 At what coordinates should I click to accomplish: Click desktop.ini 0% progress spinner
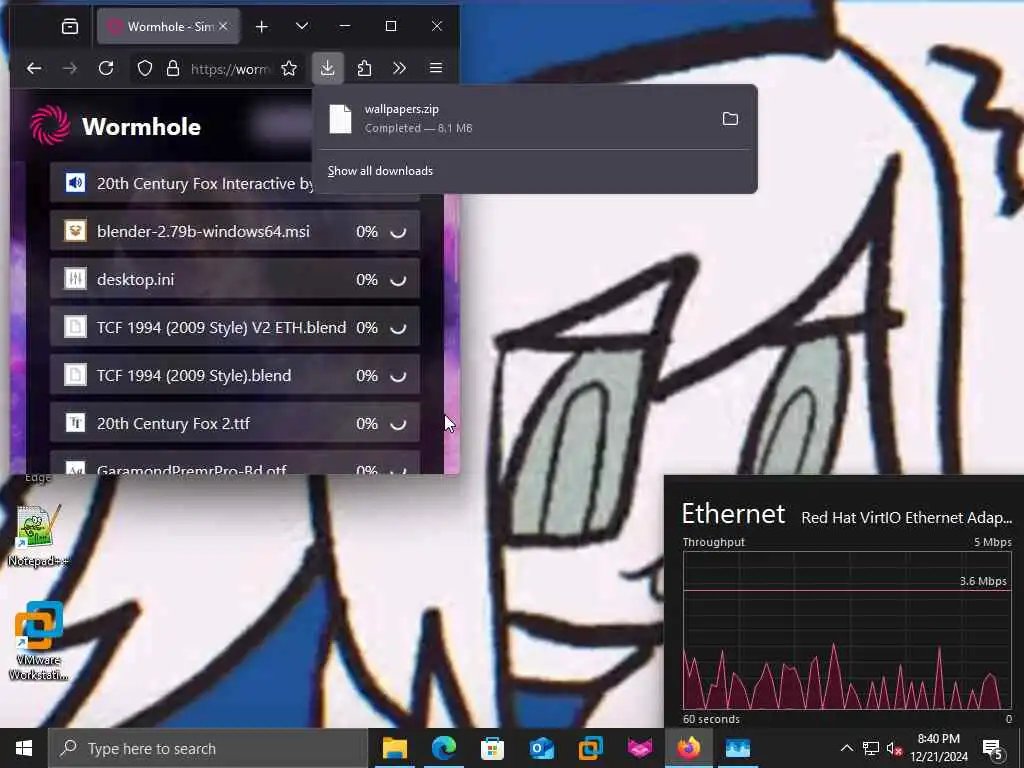398,280
